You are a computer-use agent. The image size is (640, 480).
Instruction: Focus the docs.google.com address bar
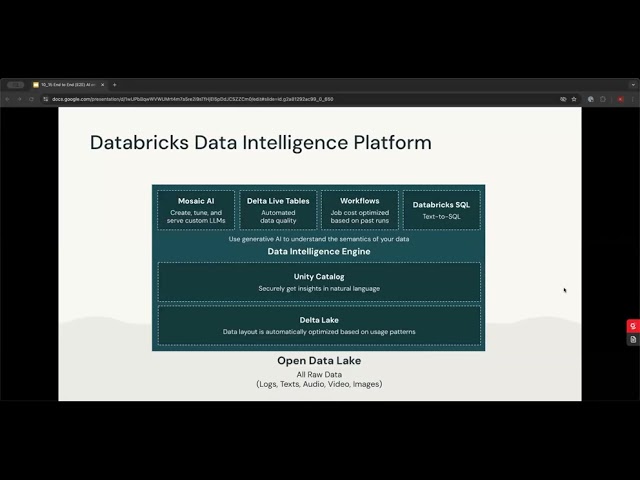coord(300,99)
